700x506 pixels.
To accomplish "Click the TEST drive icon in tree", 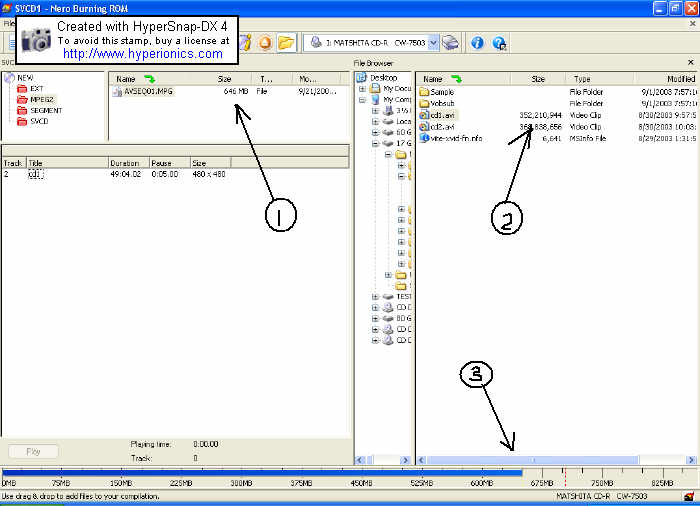I will (x=388, y=297).
